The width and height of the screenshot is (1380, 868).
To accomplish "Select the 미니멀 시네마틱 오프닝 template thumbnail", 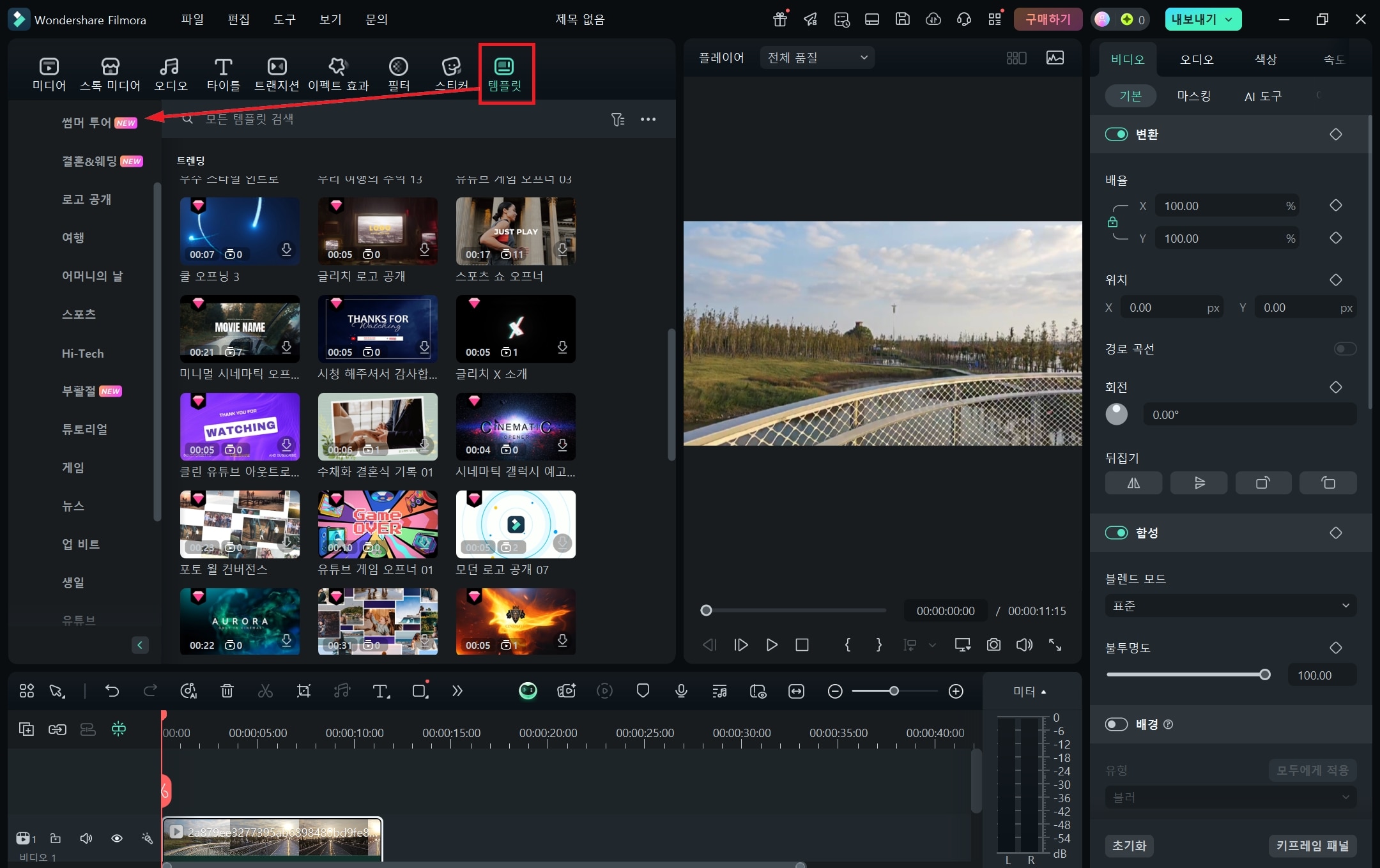I will coord(240,329).
